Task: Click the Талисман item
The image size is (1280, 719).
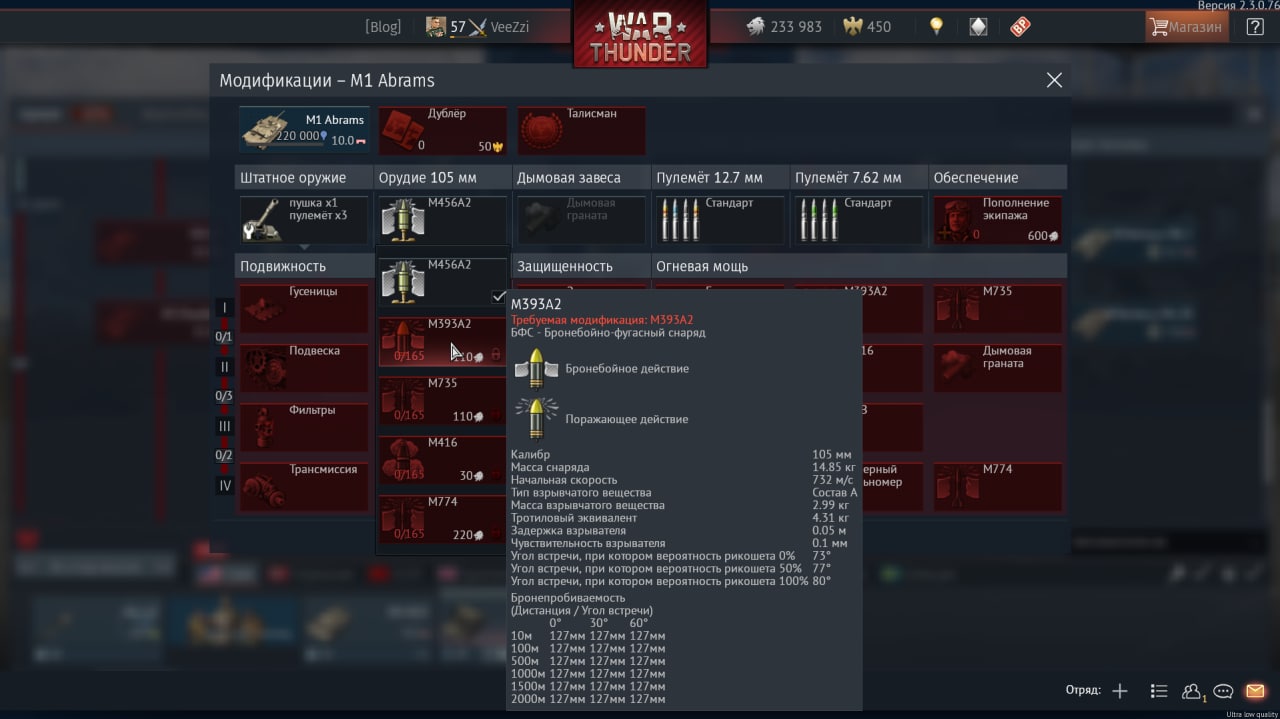Action: tap(581, 130)
